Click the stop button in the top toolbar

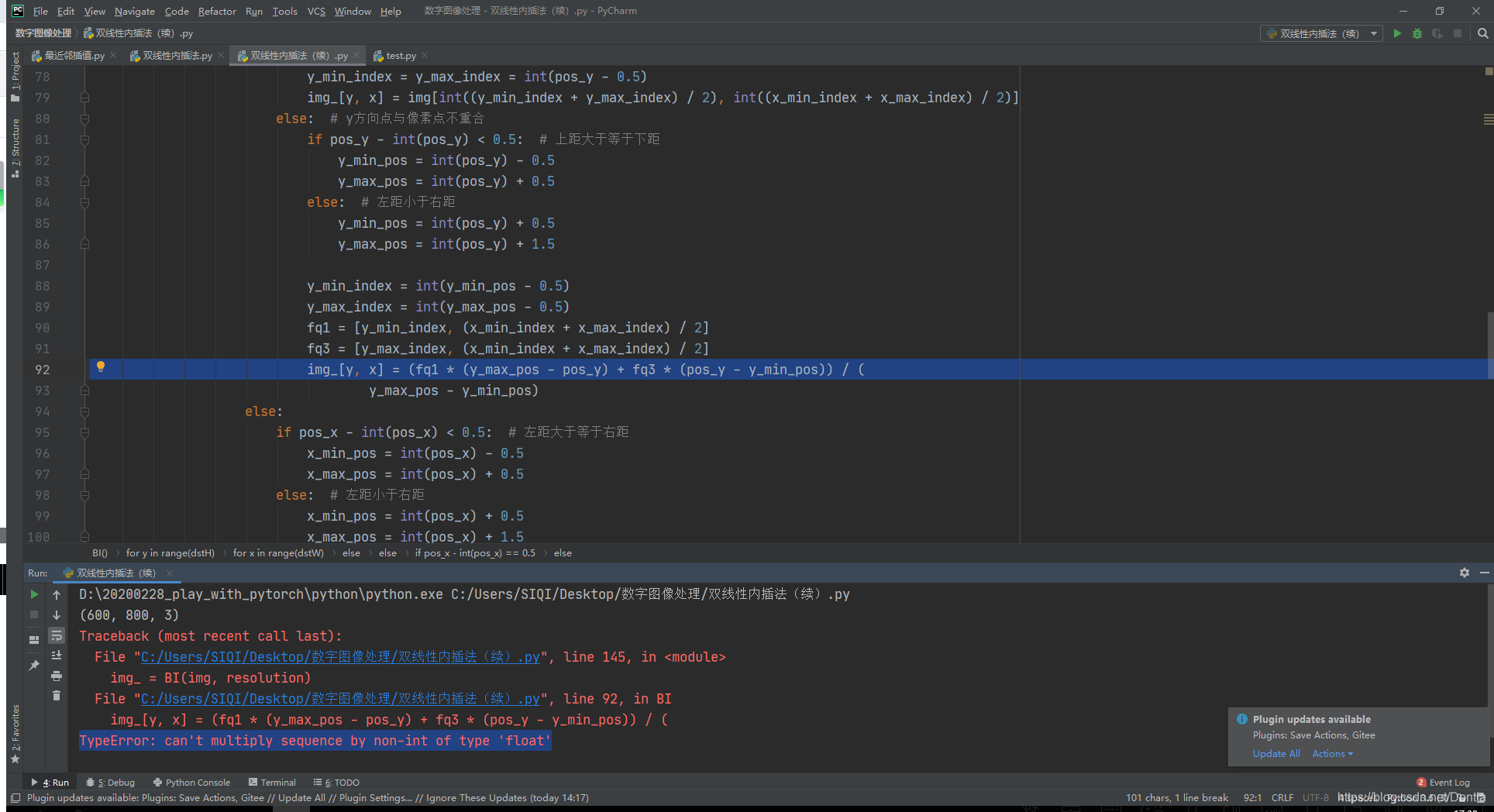(1458, 33)
